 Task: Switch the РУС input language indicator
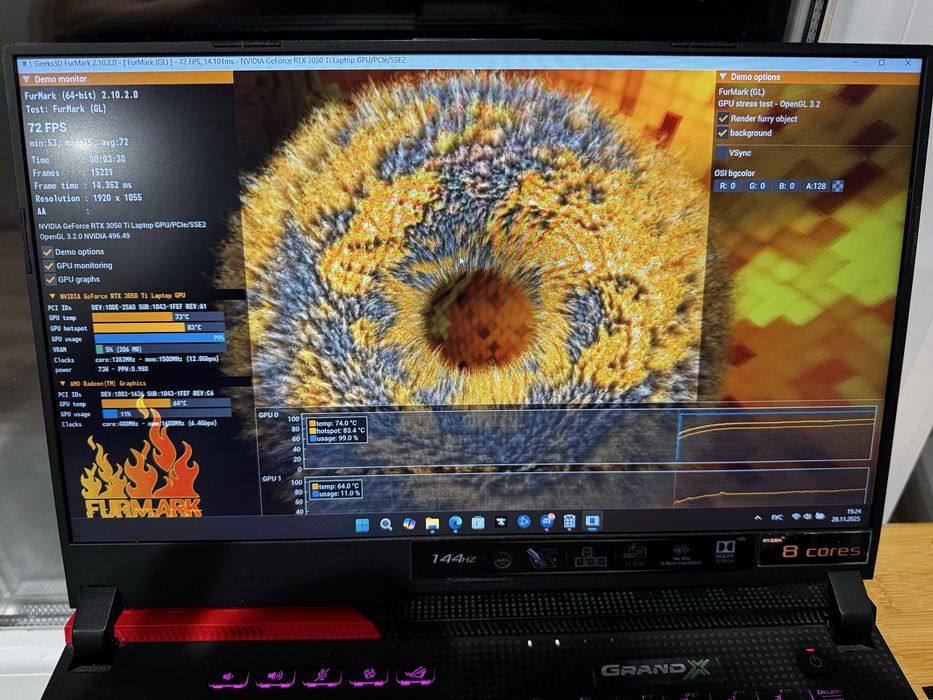click(777, 517)
